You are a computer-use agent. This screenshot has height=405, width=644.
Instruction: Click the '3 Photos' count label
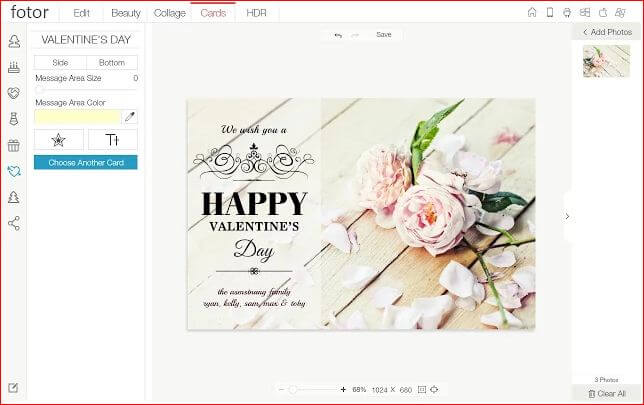[x=606, y=380]
